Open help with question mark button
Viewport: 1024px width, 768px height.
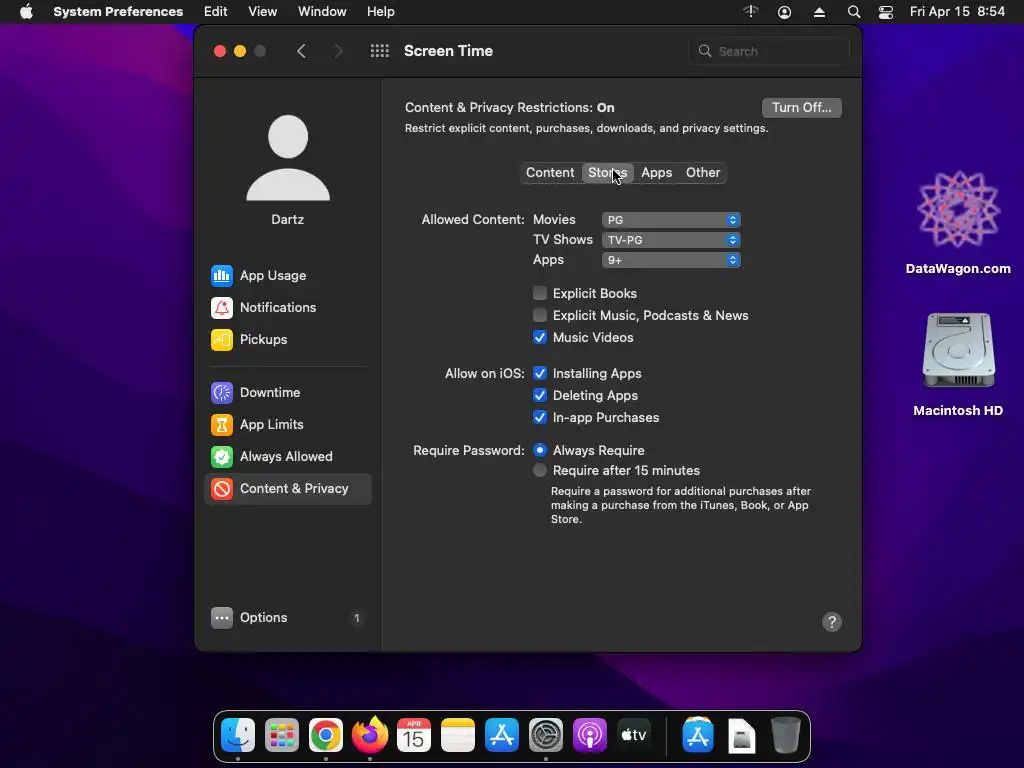(831, 622)
